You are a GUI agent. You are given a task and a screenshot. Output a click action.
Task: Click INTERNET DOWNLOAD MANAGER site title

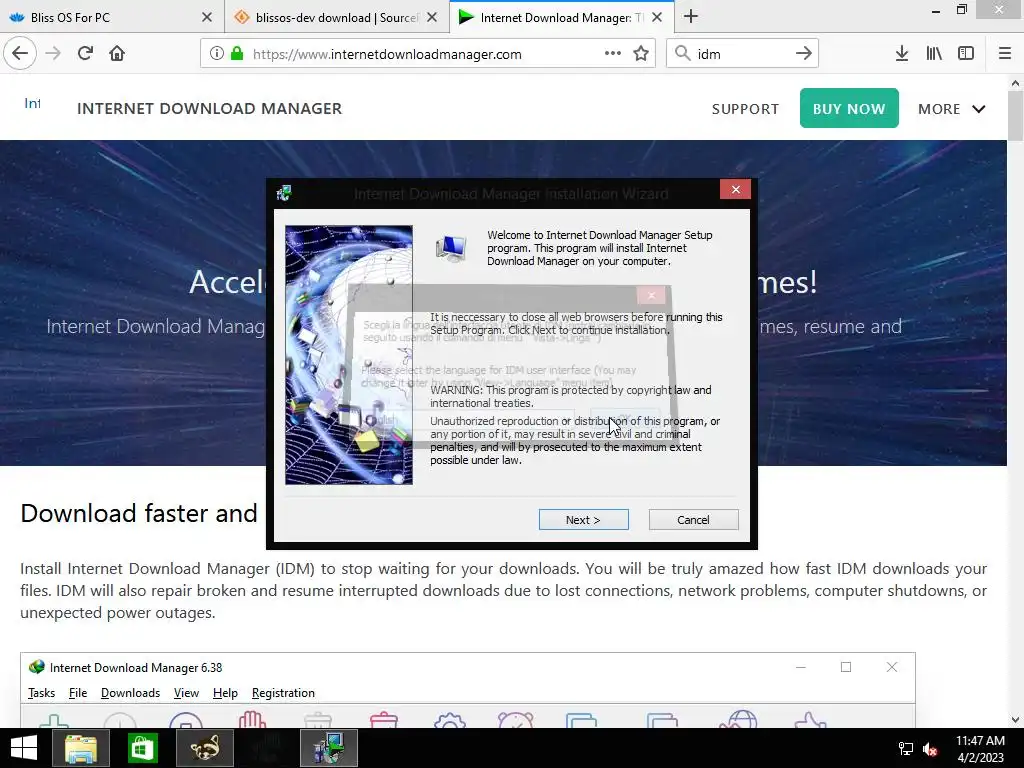[210, 108]
